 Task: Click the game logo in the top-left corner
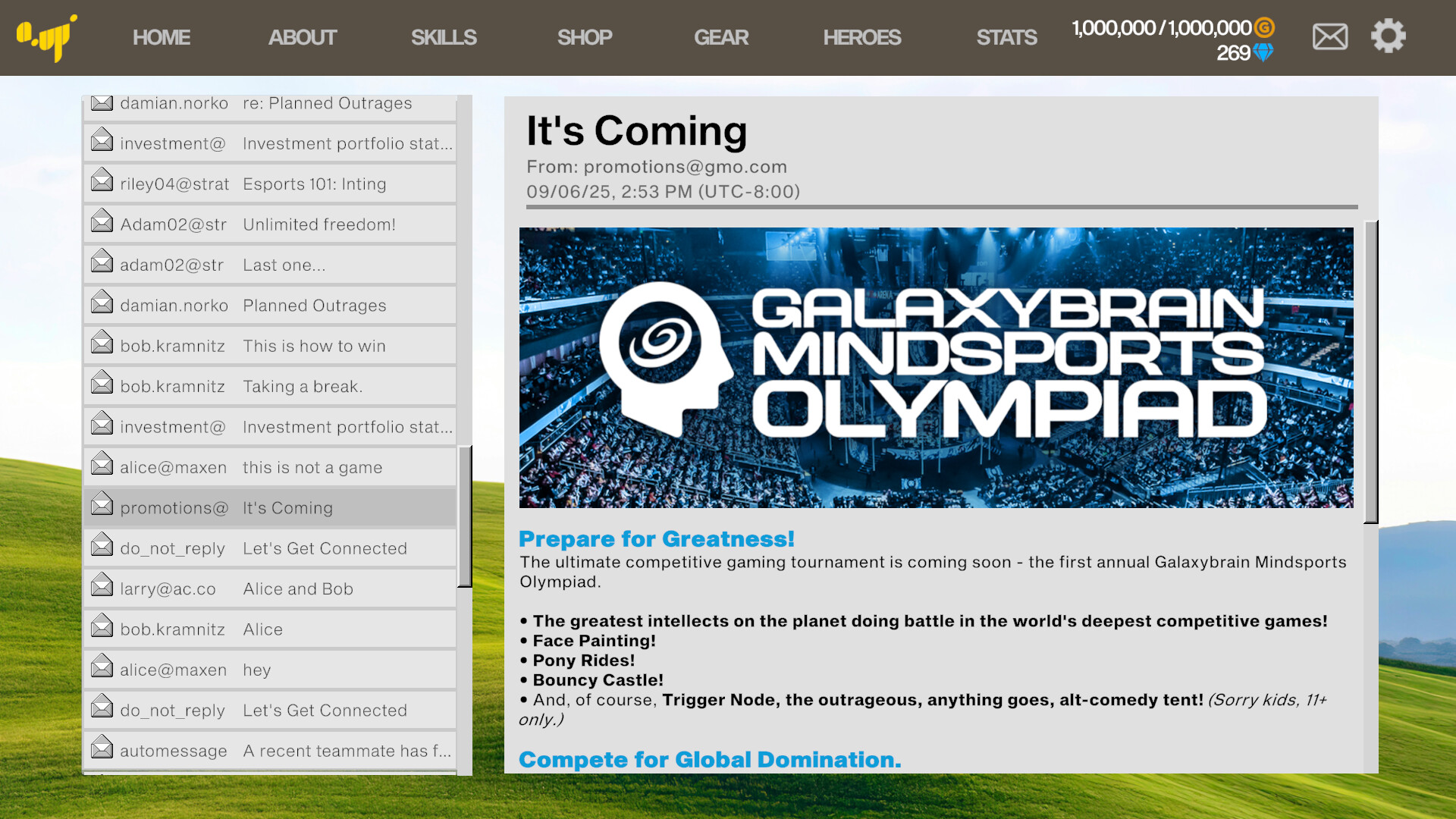coord(47,37)
